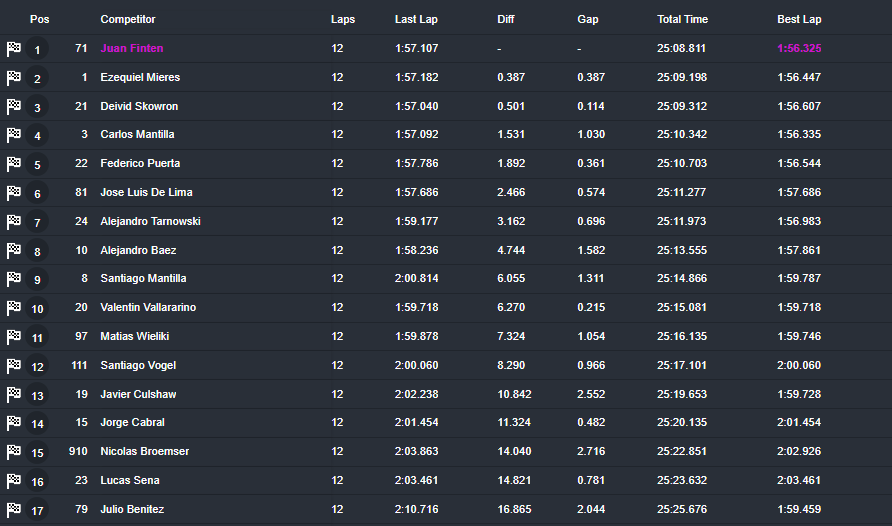Select Ezequiel Mieres competitor name
892x526 pixels.
coord(140,77)
